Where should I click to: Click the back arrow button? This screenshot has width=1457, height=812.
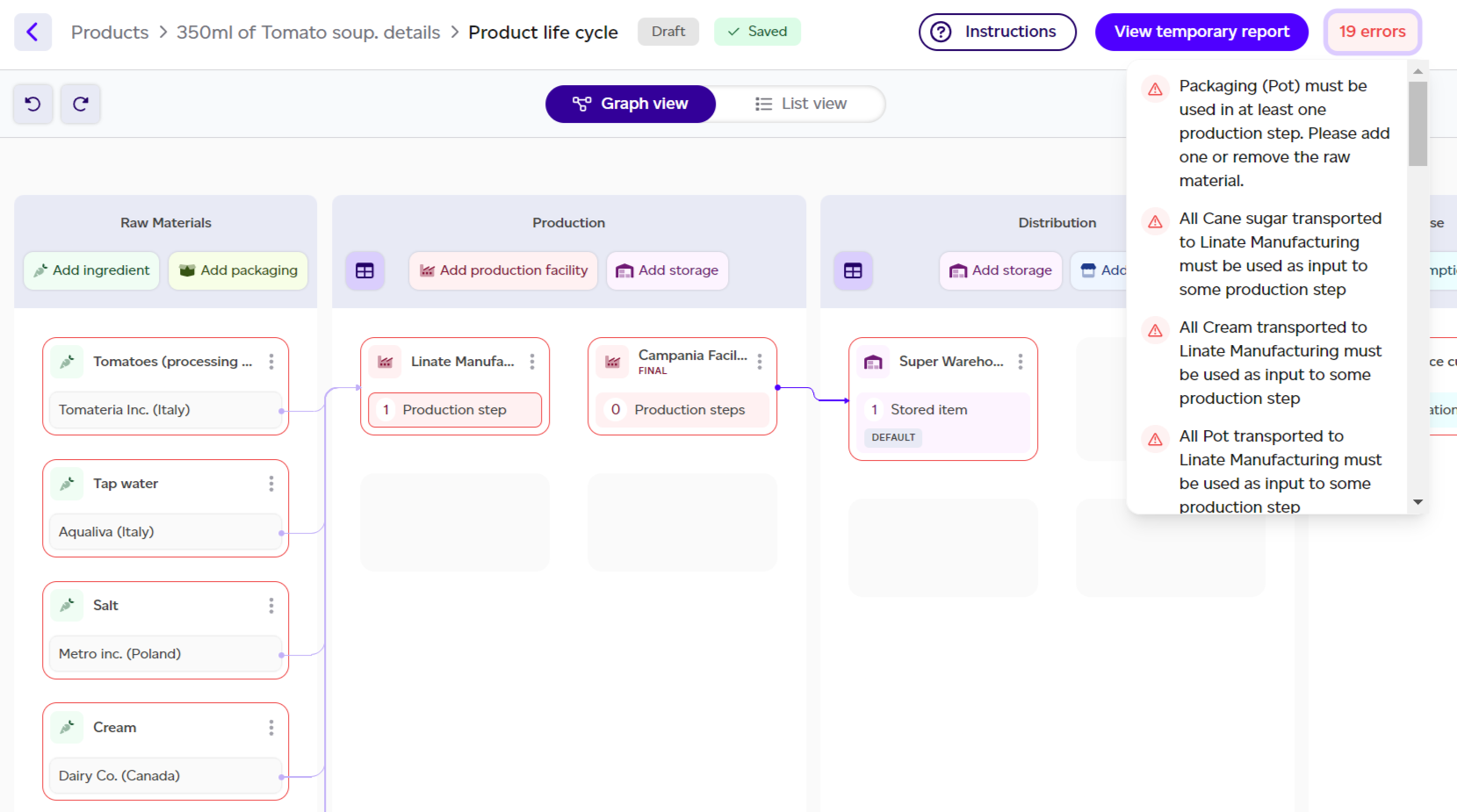click(33, 32)
